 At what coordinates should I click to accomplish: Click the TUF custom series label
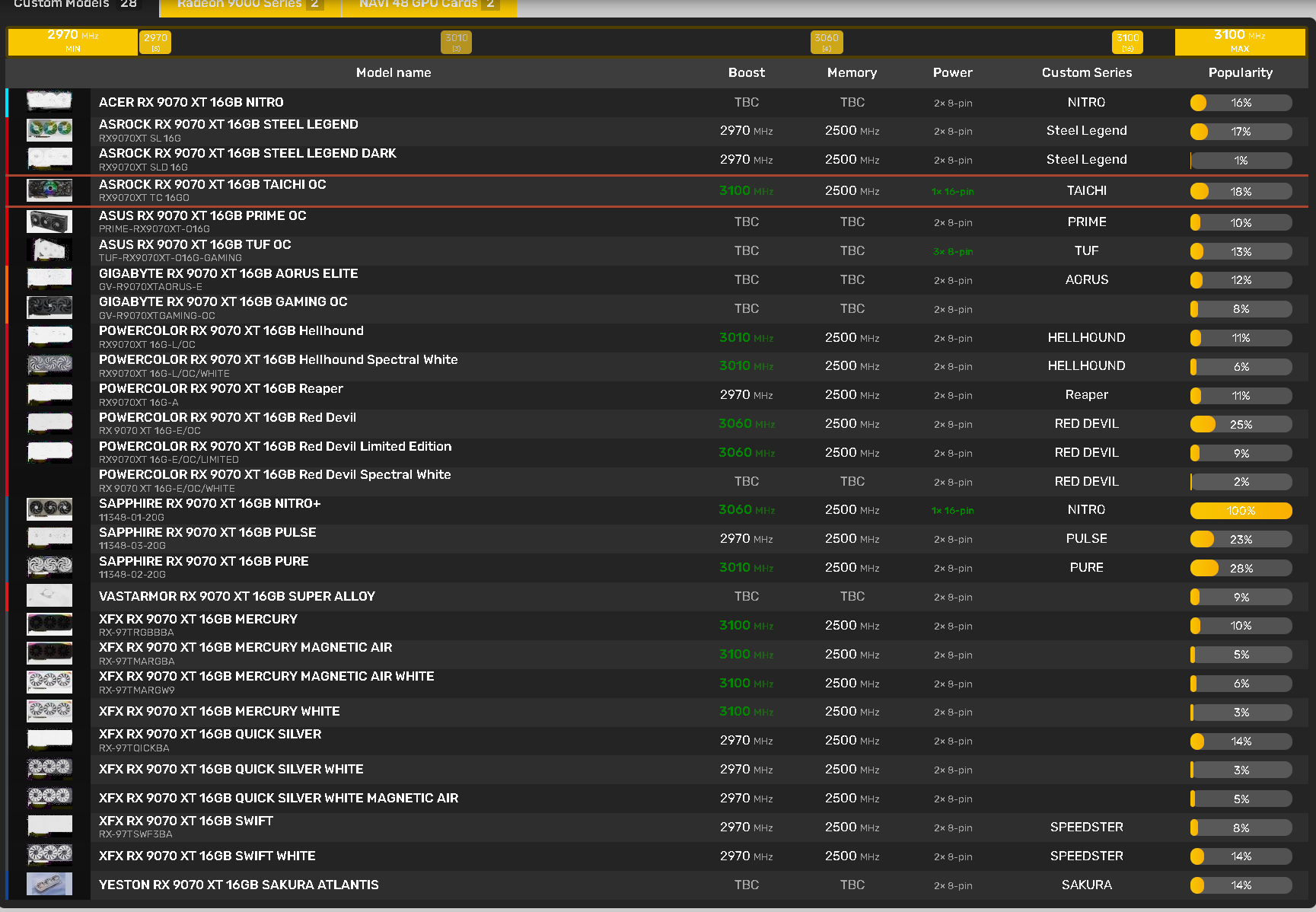1087,250
